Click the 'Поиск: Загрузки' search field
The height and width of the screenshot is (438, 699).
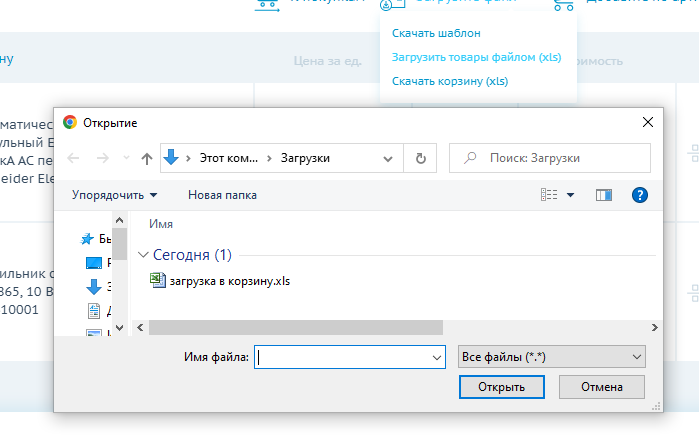coord(550,158)
